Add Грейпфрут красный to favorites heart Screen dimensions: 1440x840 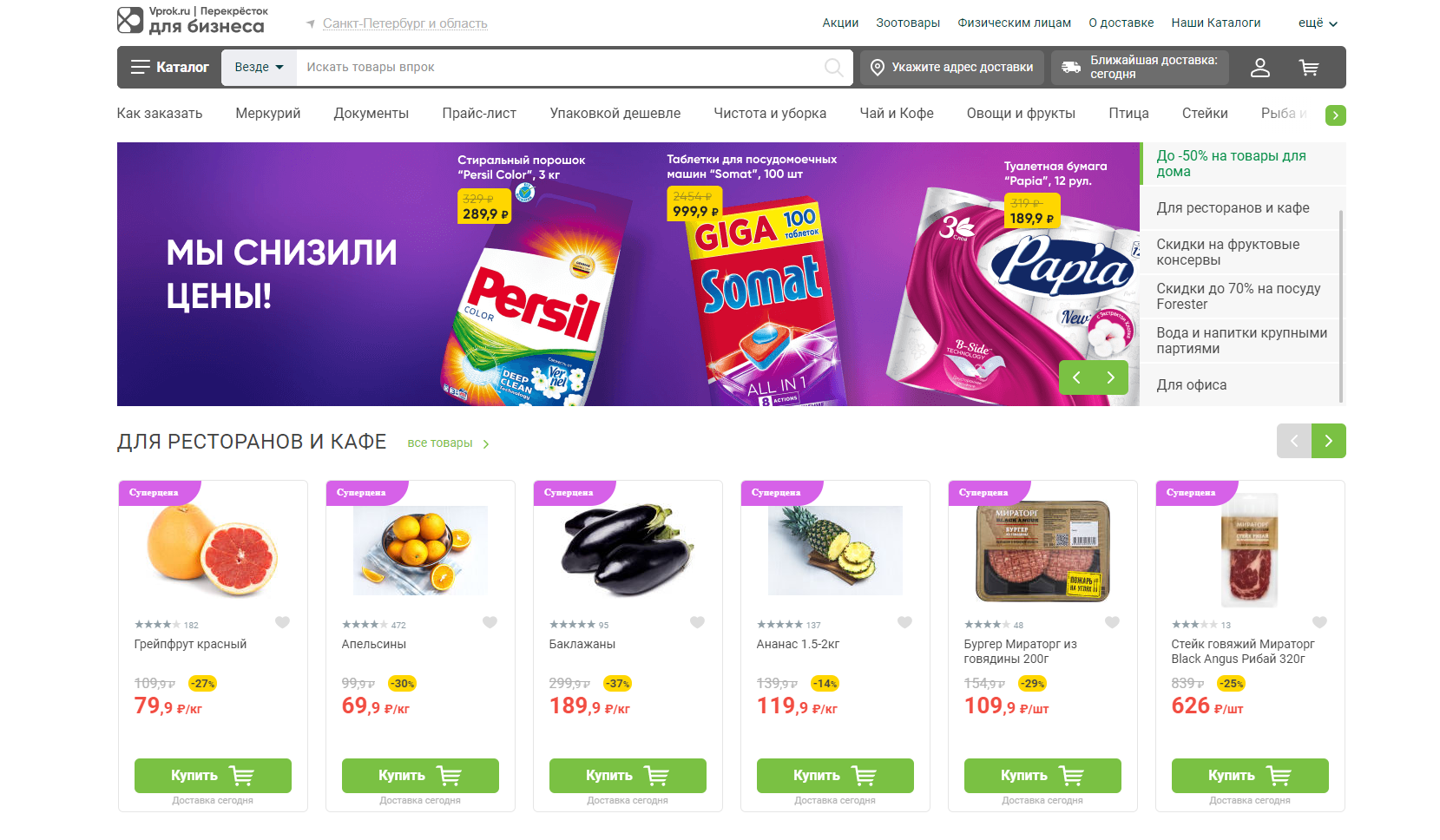[282, 622]
